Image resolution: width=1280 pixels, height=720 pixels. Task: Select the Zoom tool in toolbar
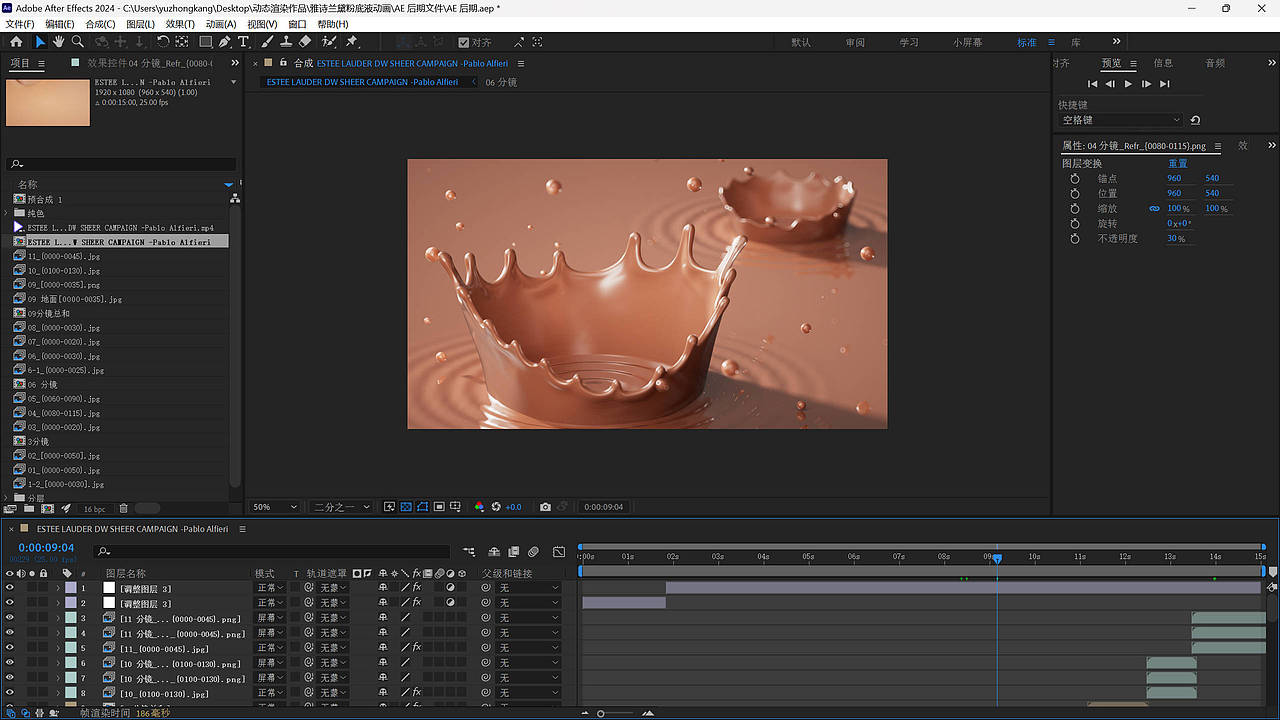(78, 42)
